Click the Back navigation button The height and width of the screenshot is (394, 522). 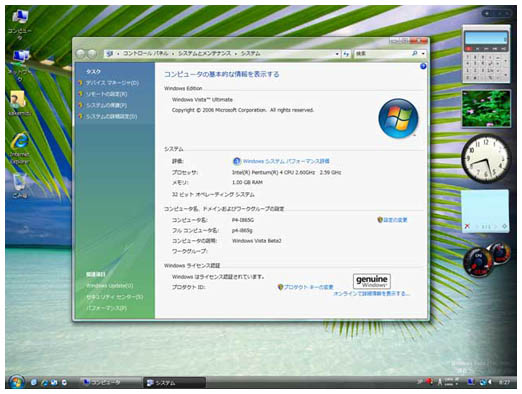coord(81,53)
